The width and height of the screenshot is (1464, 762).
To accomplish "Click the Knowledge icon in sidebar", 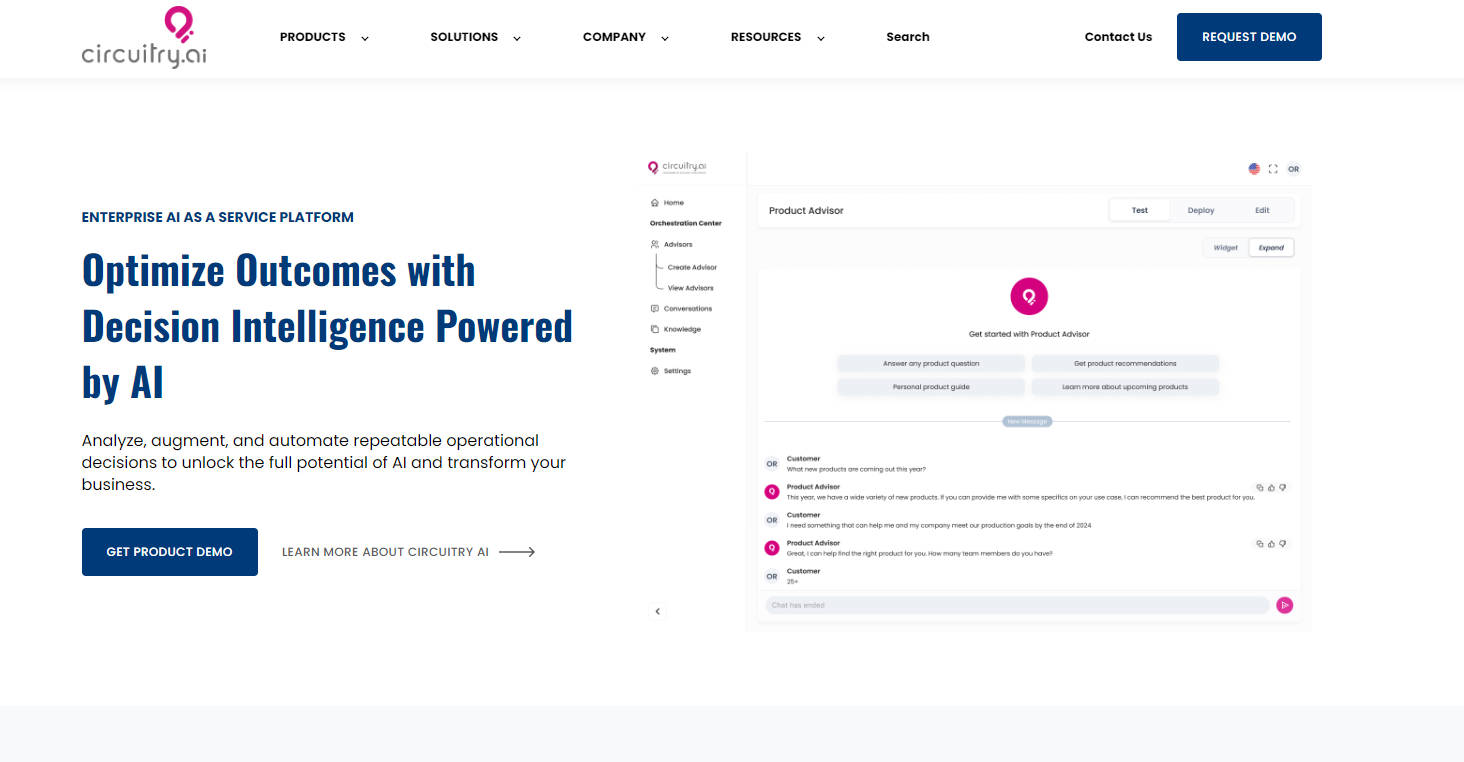I will pyautogui.click(x=655, y=329).
